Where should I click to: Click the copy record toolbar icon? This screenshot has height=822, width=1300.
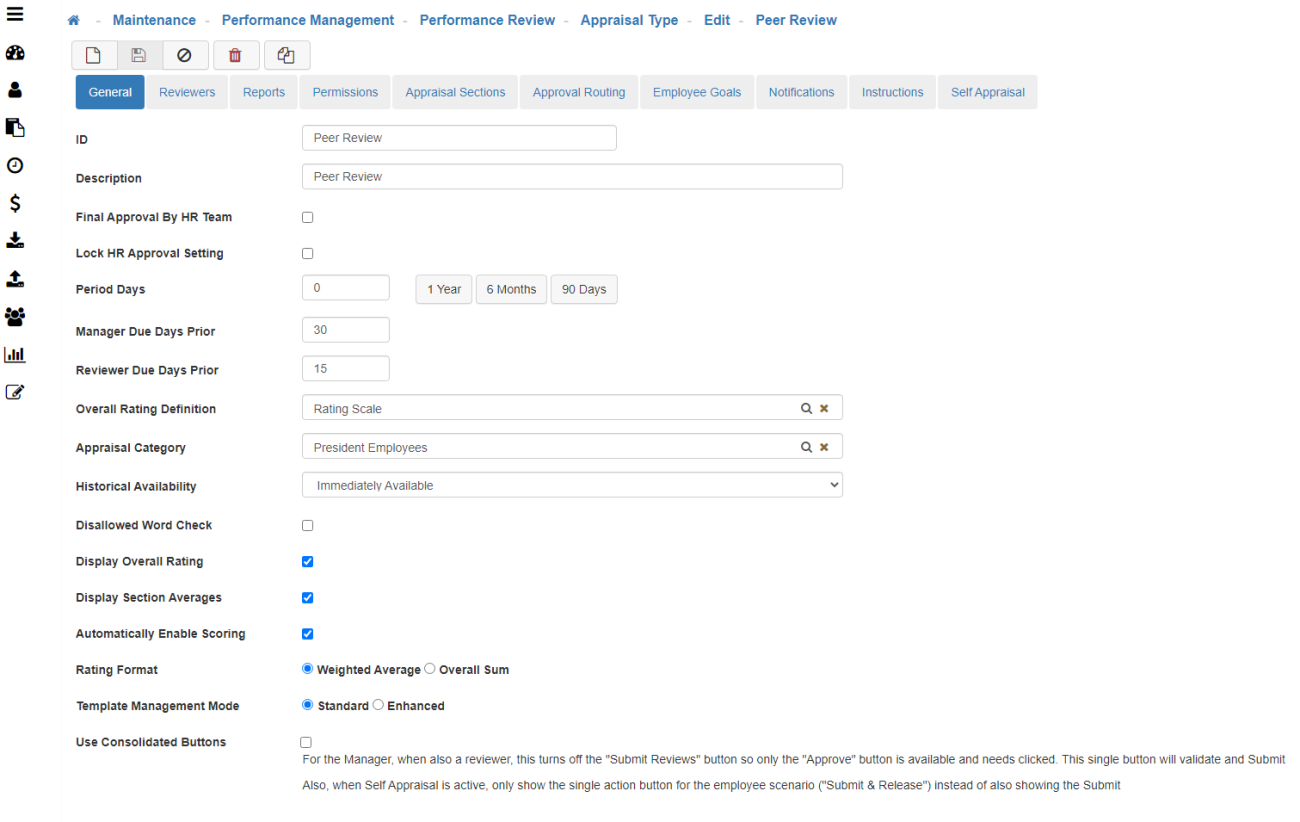286,56
